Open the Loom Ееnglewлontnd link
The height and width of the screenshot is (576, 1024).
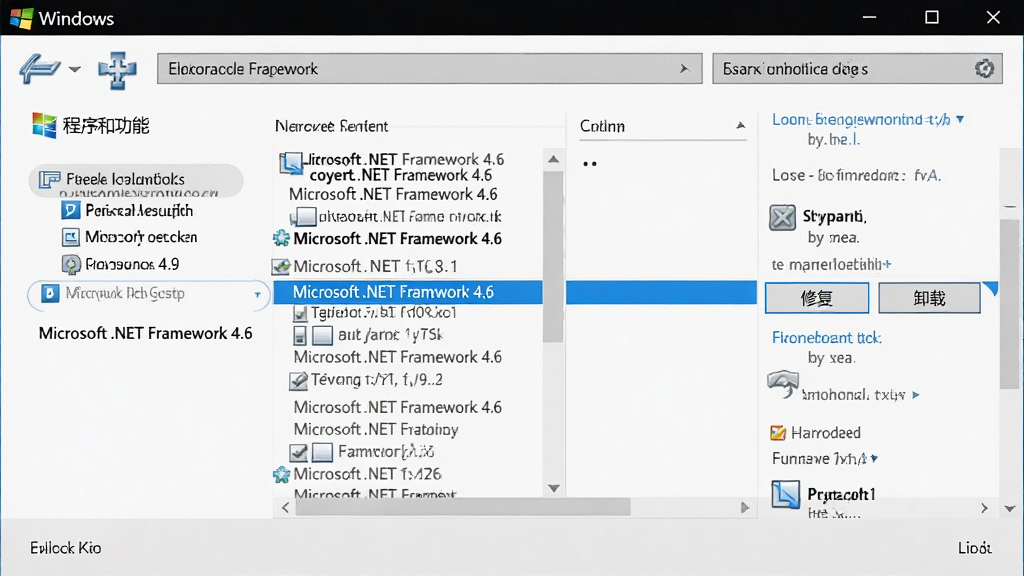pyautogui.click(x=861, y=120)
